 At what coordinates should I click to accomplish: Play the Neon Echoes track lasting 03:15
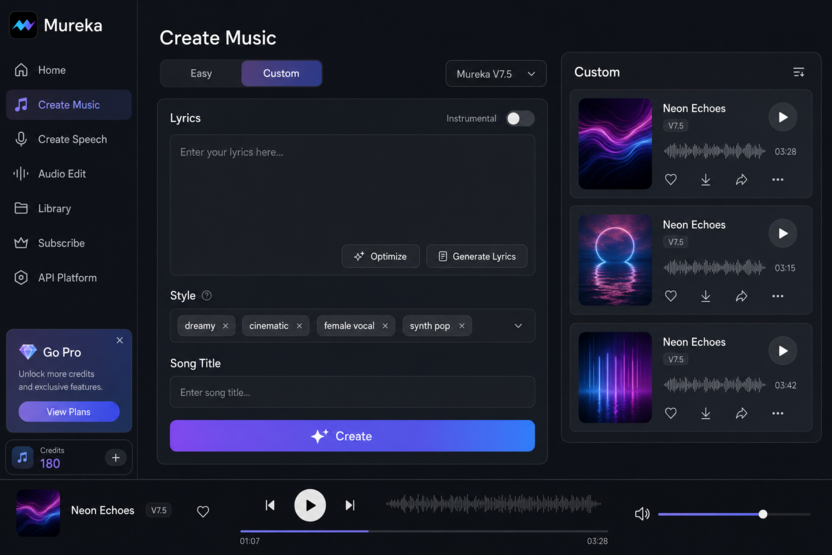tap(783, 233)
